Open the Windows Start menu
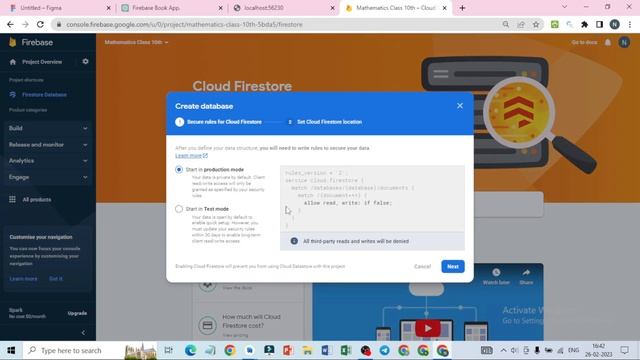Image resolution: width=640 pixels, height=360 pixels. pos(11,350)
